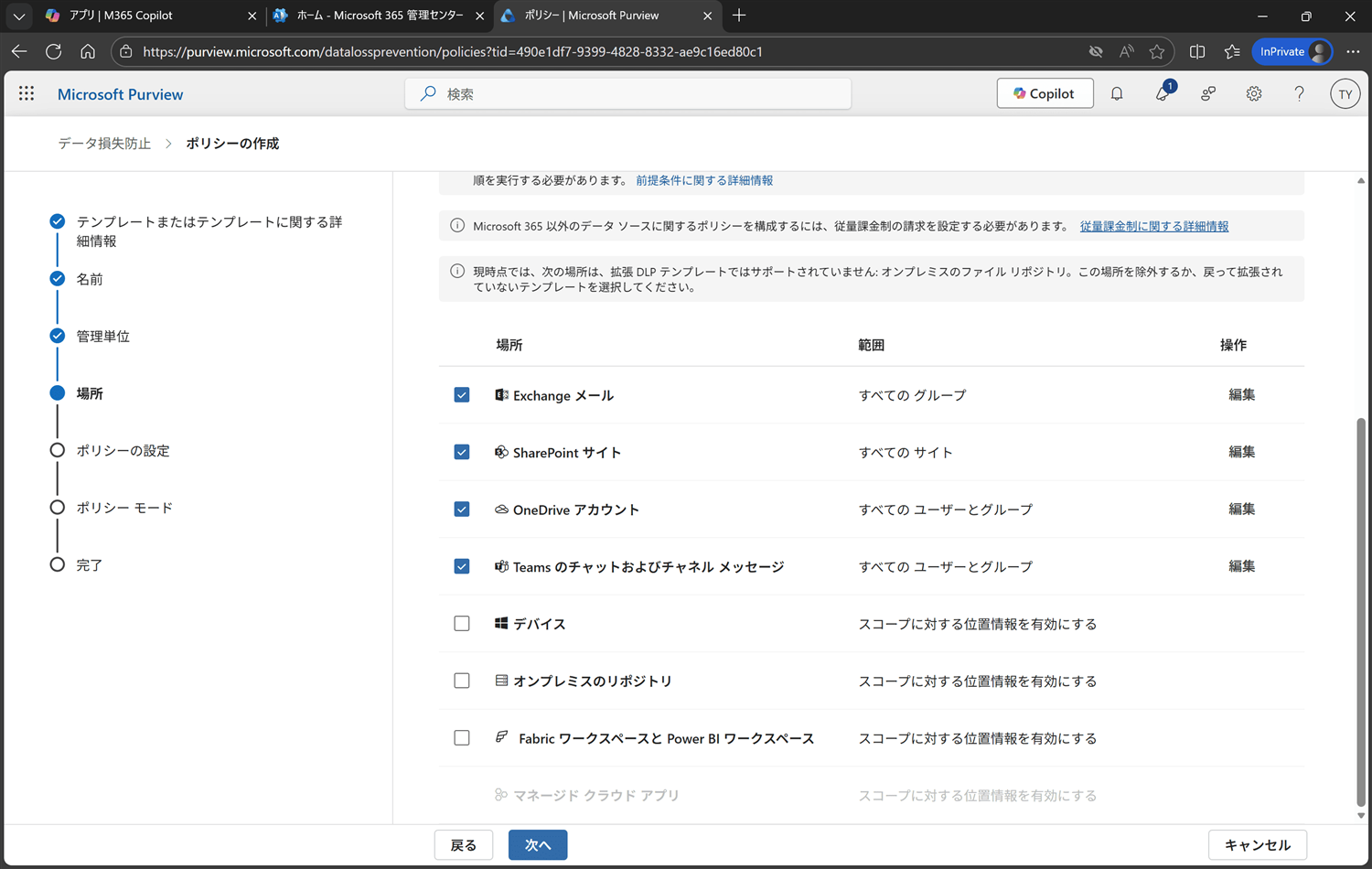
Task: Edit the SharePoint サイト scope
Action: pyautogui.click(x=1241, y=452)
